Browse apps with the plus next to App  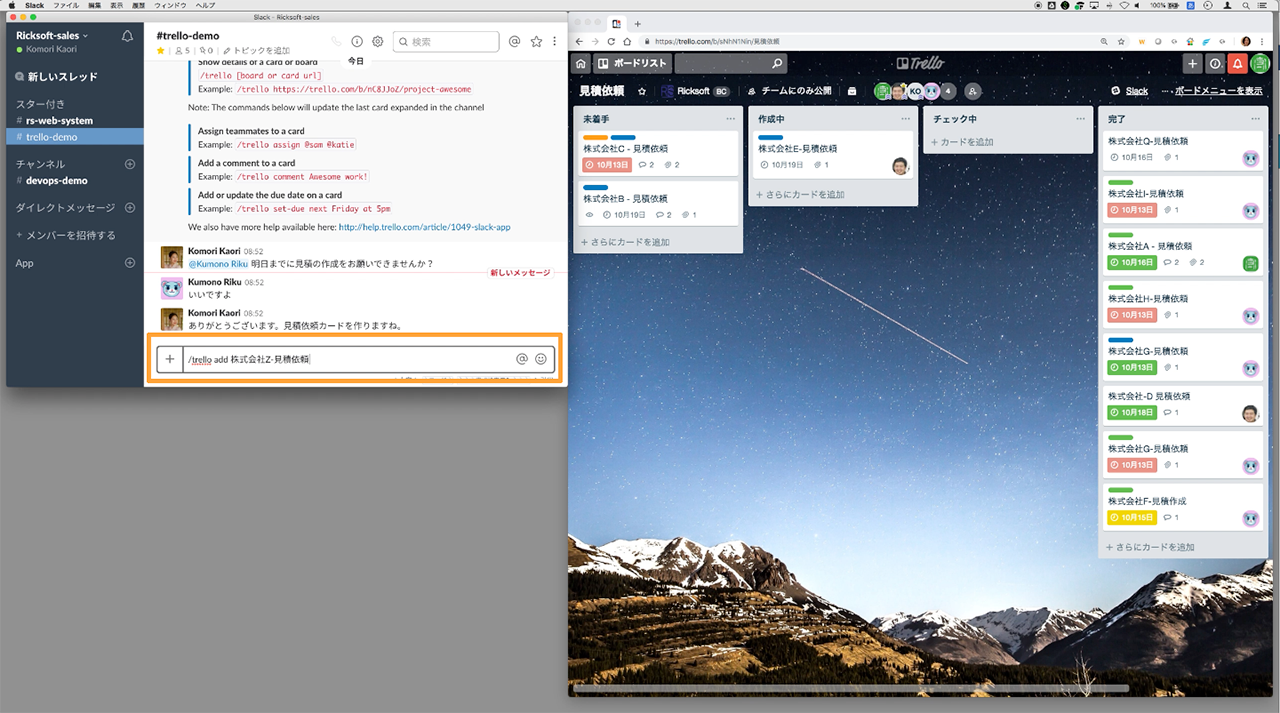point(129,263)
